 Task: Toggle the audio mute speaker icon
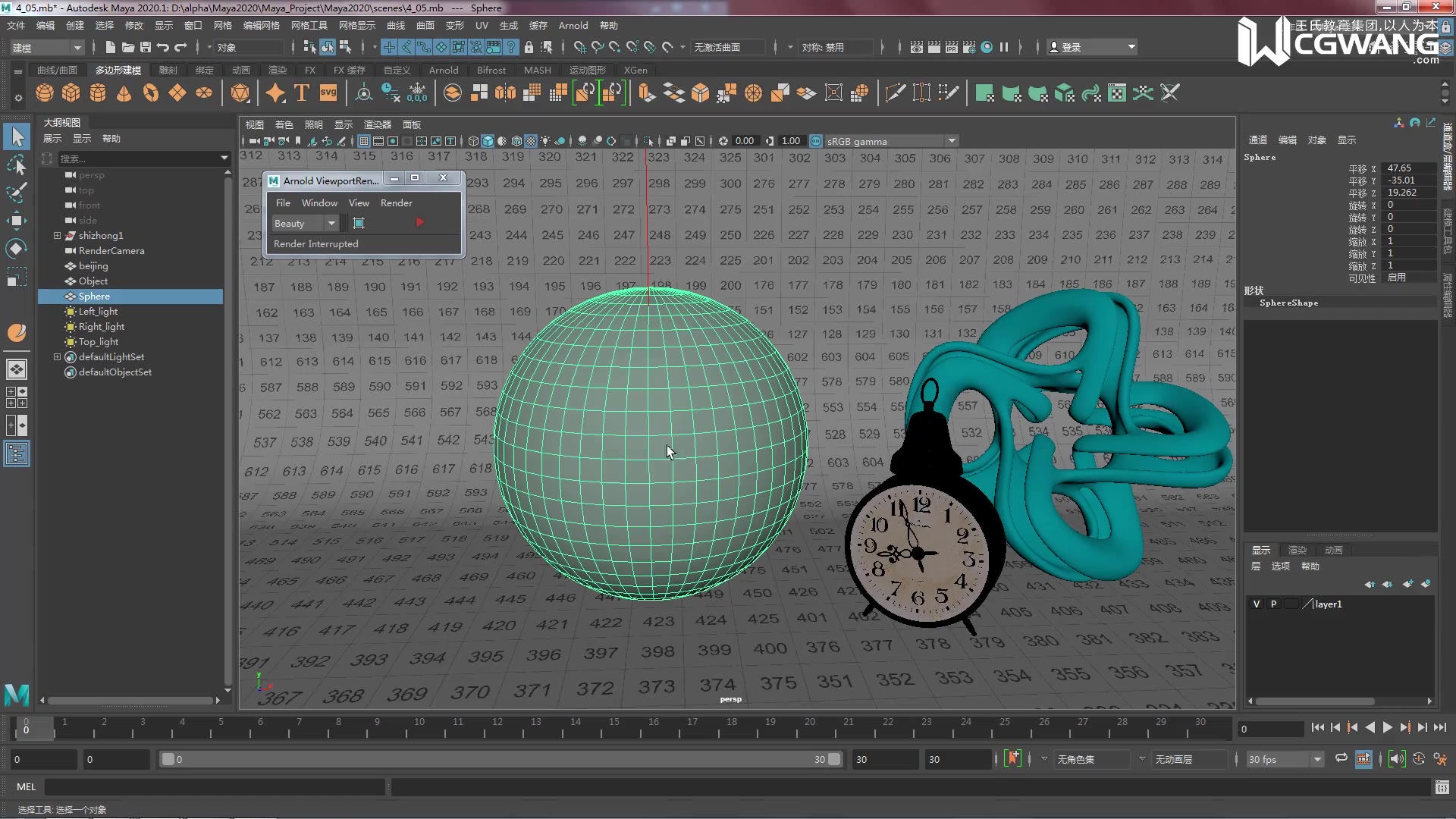1396,759
